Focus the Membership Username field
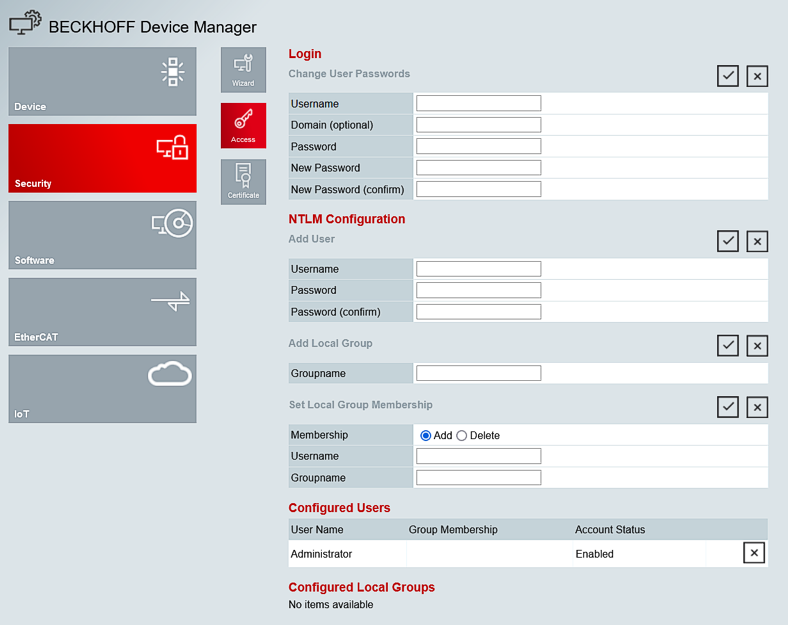The height and width of the screenshot is (625, 788). tap(478, 456)
